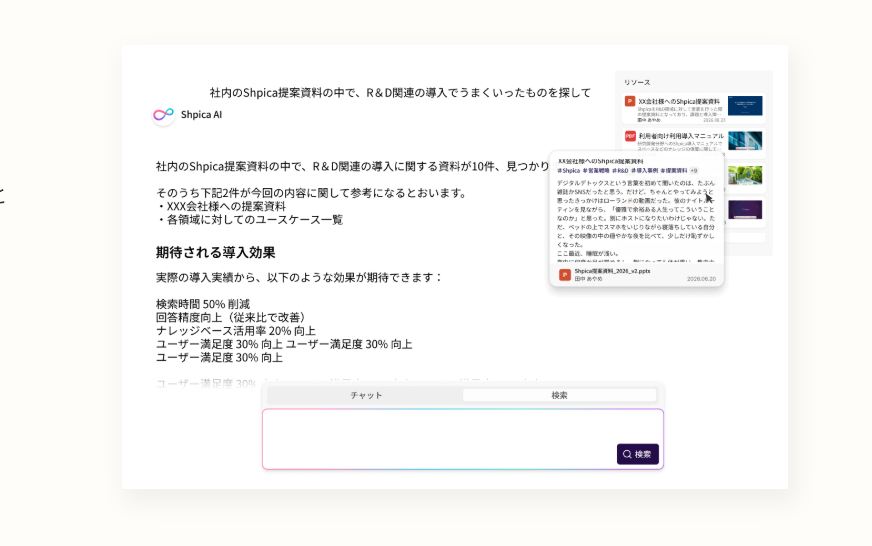
Task: Click the purple 検索 search button
Action: (x=637, y=454)
